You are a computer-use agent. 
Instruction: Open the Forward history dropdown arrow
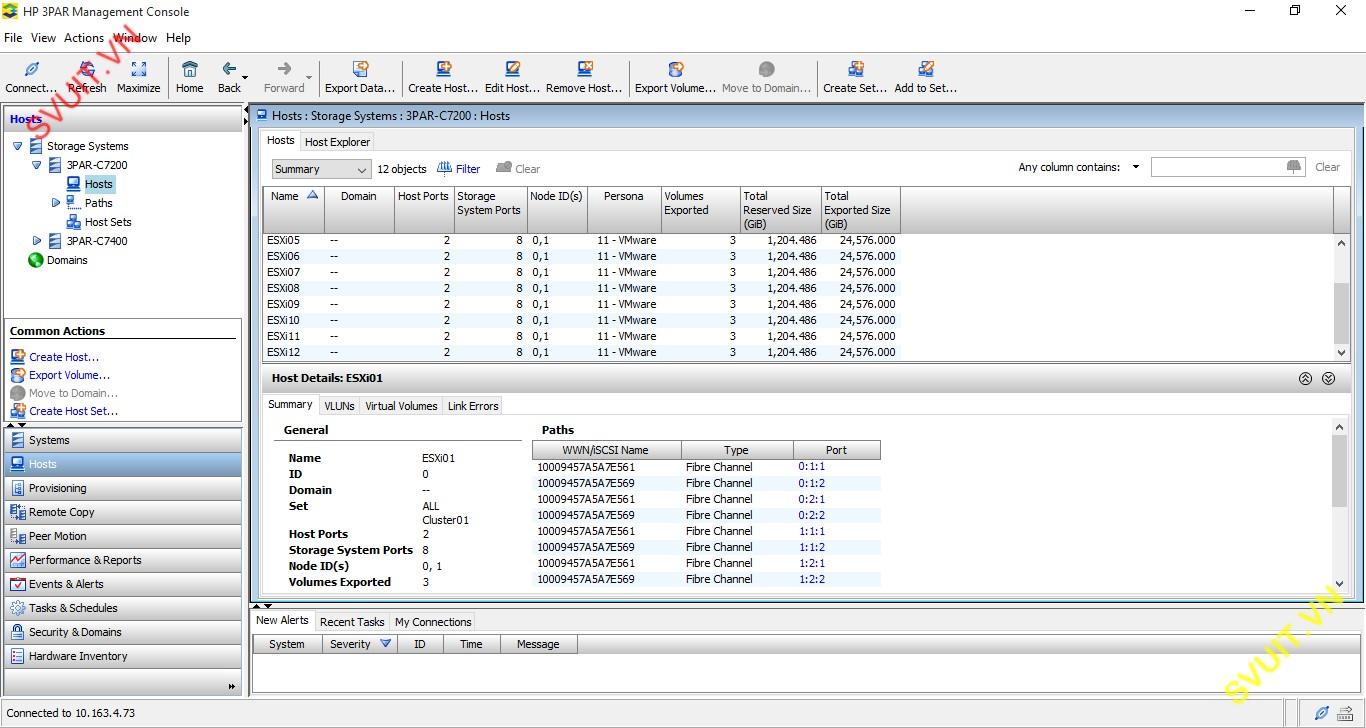309,78
